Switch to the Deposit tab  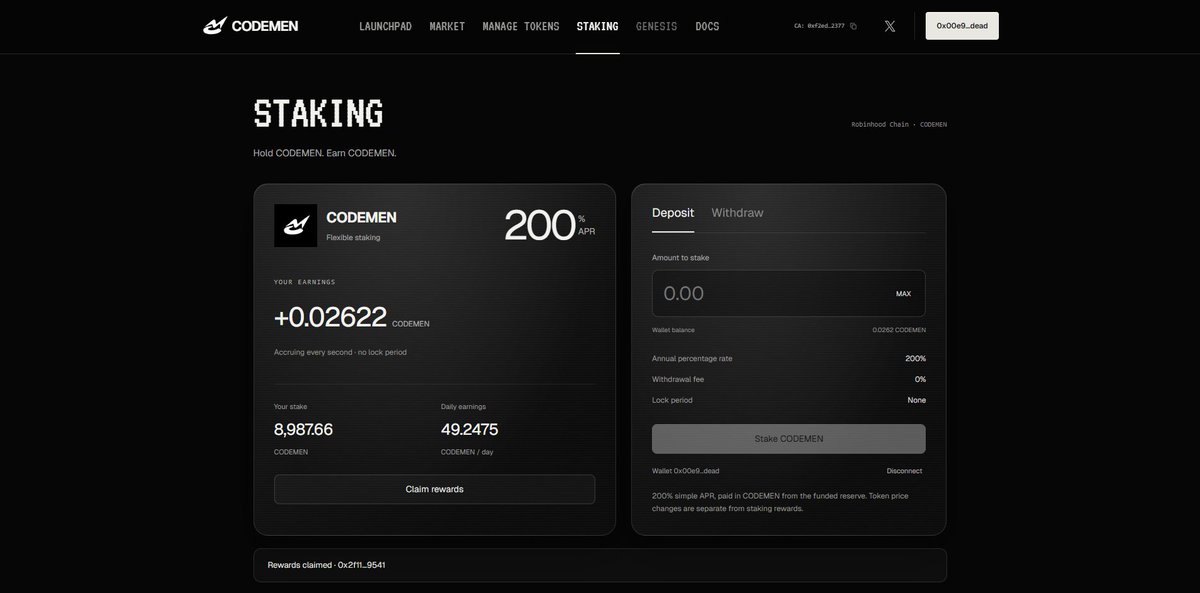tap(673, 212)
